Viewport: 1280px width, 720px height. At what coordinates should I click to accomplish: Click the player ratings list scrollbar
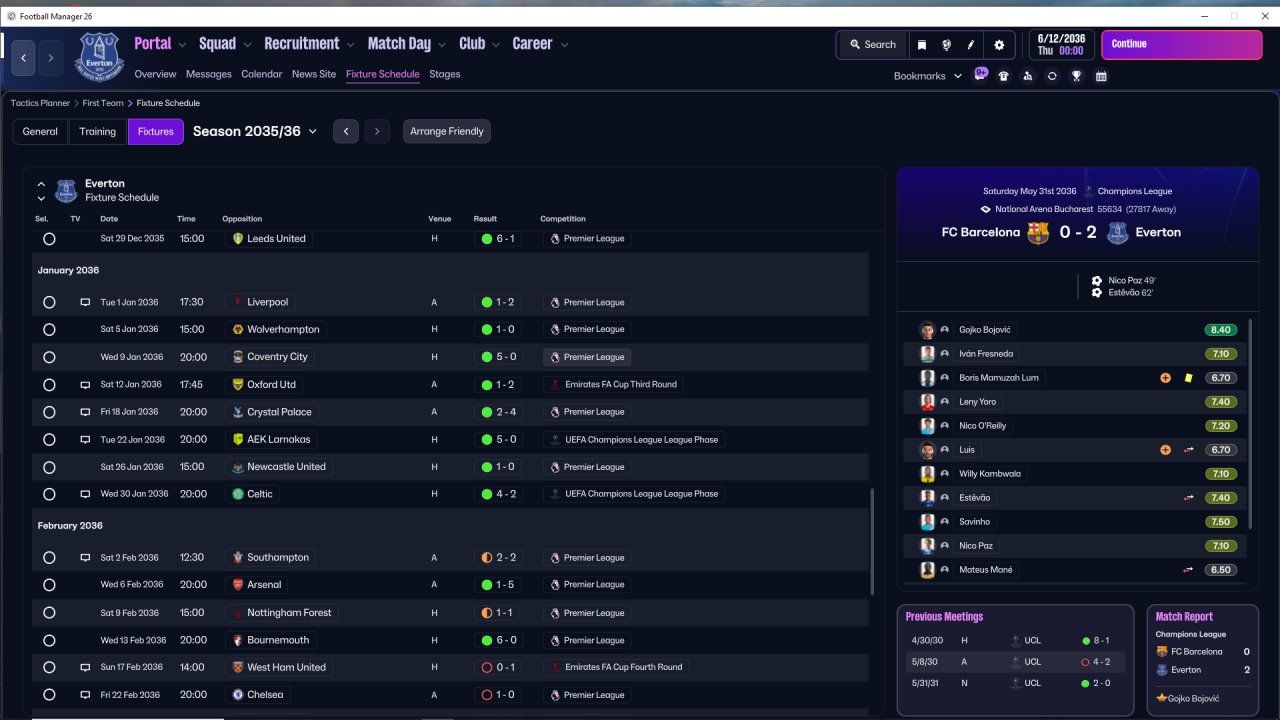point(1251,424)
